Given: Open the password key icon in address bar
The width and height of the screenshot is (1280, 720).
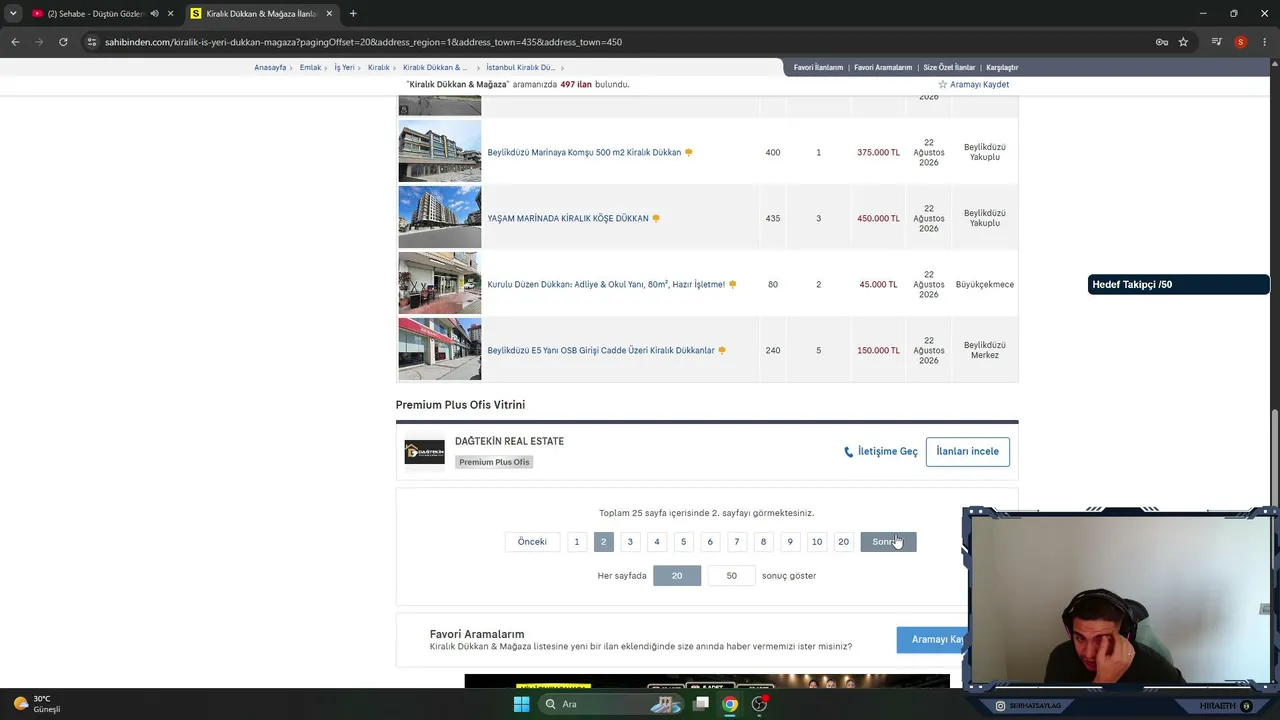Looking at the screenshot, I should tap(1162, 42).
